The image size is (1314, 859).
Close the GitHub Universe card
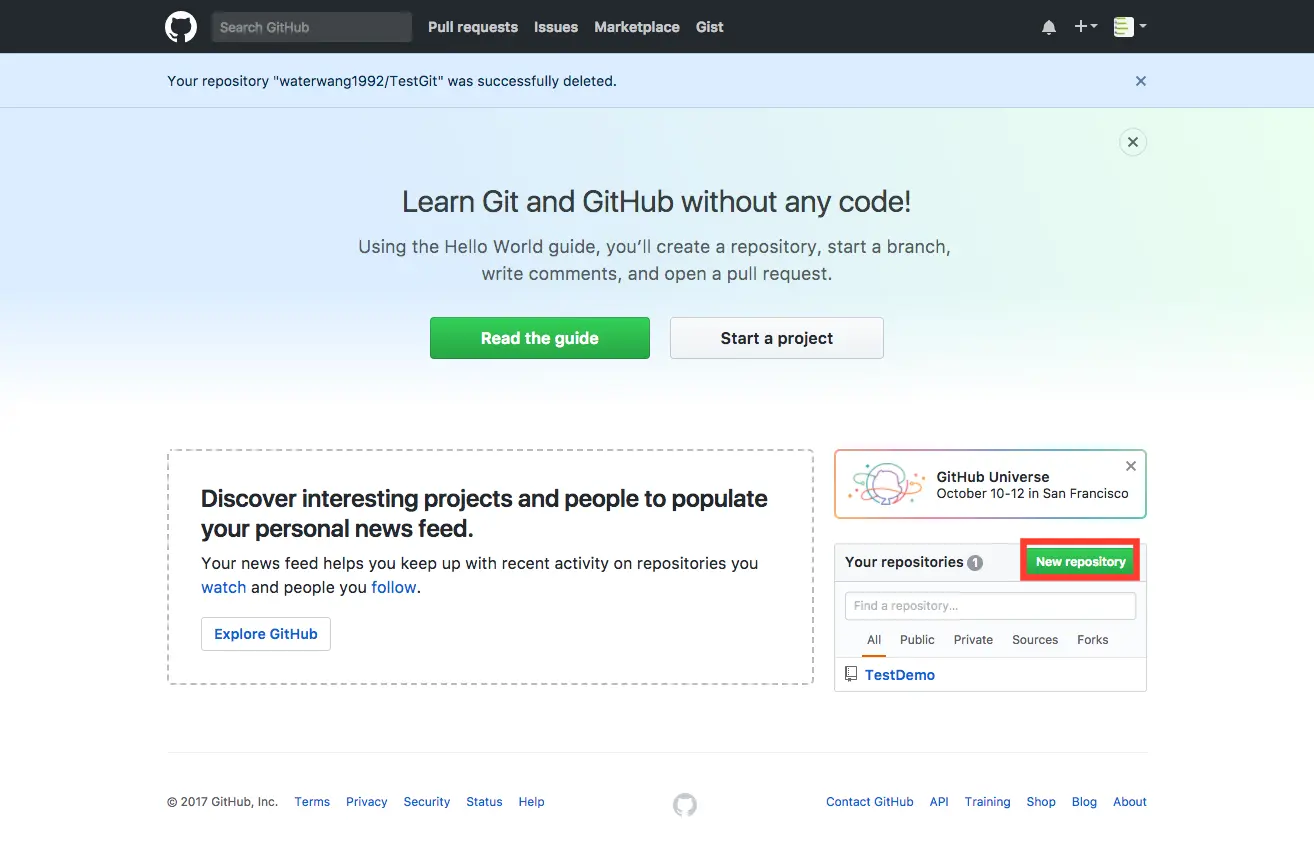(1131, 466)
